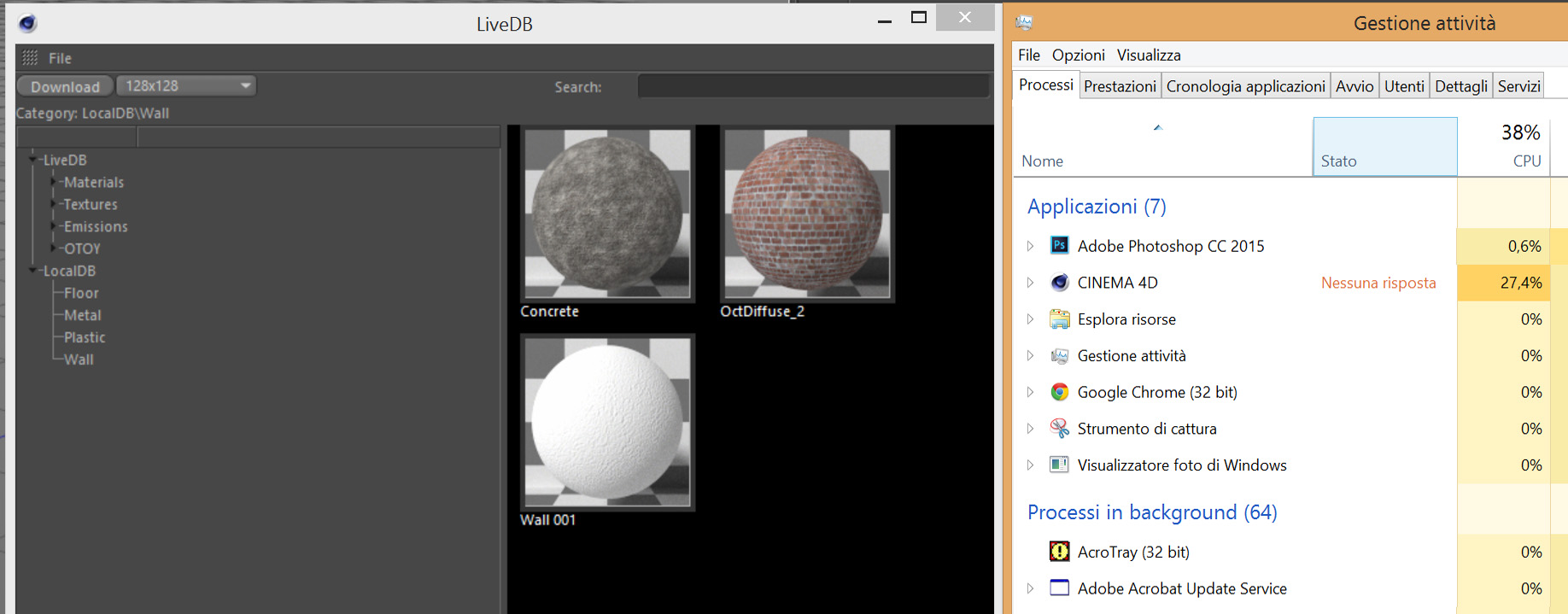Select the Processi tab
This screenshot has height=614, width=1568.
tap(1045, 85)
